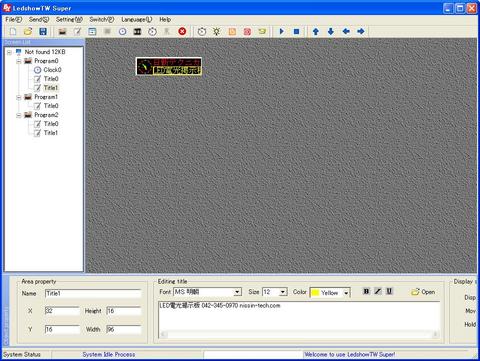The image size is (480, 361).
Task: Toggle underline text formatting
Action: [389, 291]
